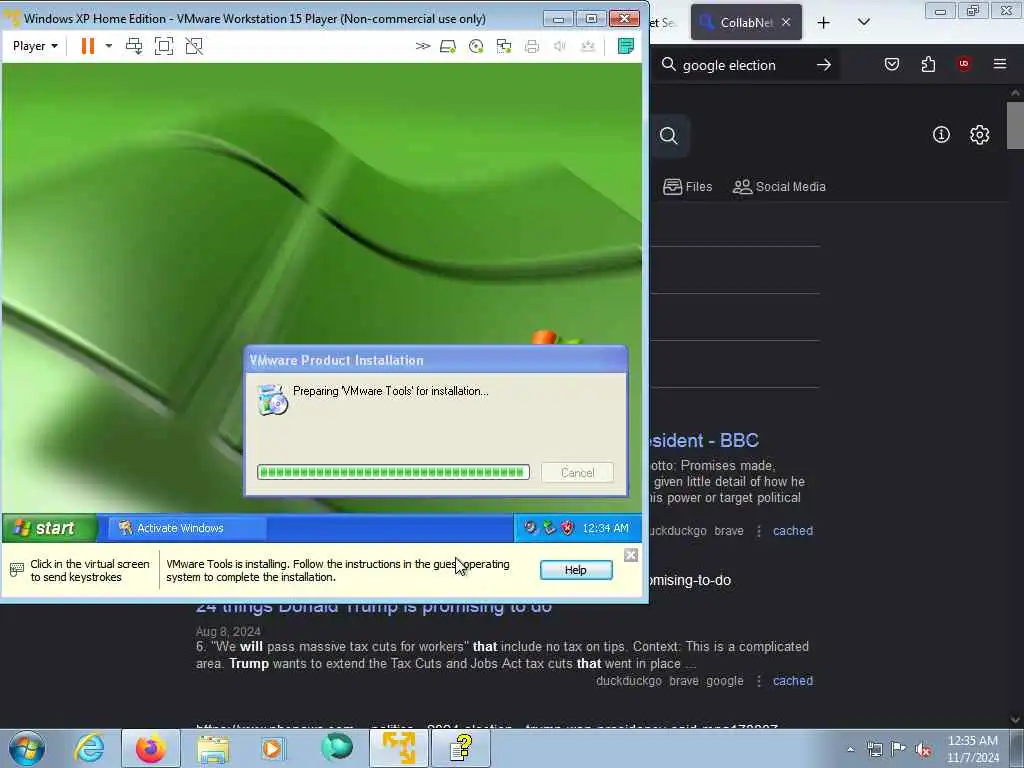Viewport: 1024px width, 768px height.
Task: Switch to the CollabNet browser tab
Action: click(746, 22)
